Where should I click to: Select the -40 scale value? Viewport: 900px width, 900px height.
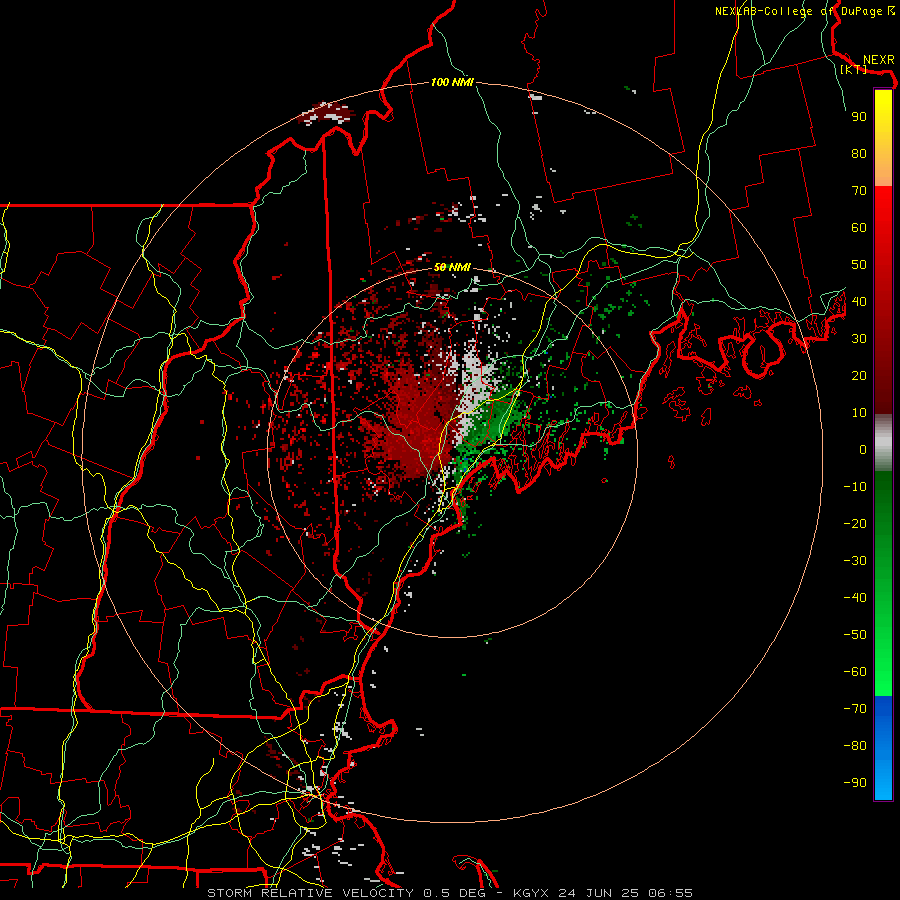point(855,598)
